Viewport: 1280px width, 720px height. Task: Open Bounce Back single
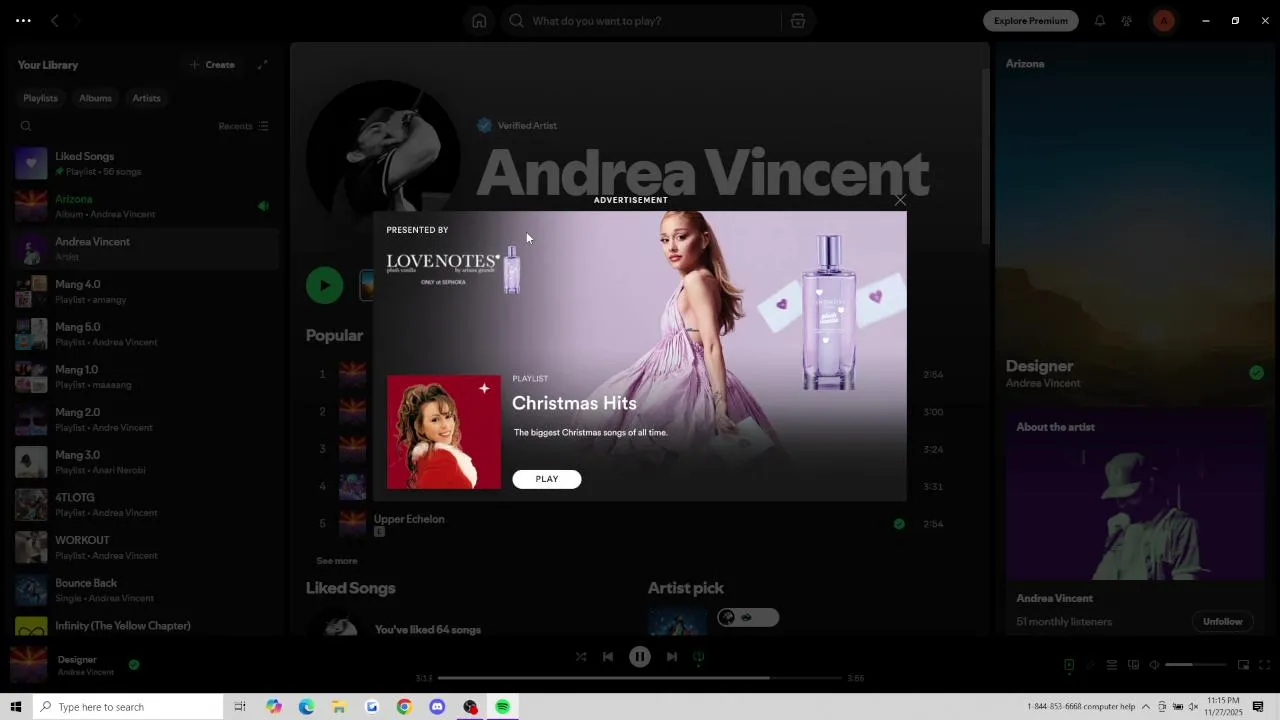point(143,590)
